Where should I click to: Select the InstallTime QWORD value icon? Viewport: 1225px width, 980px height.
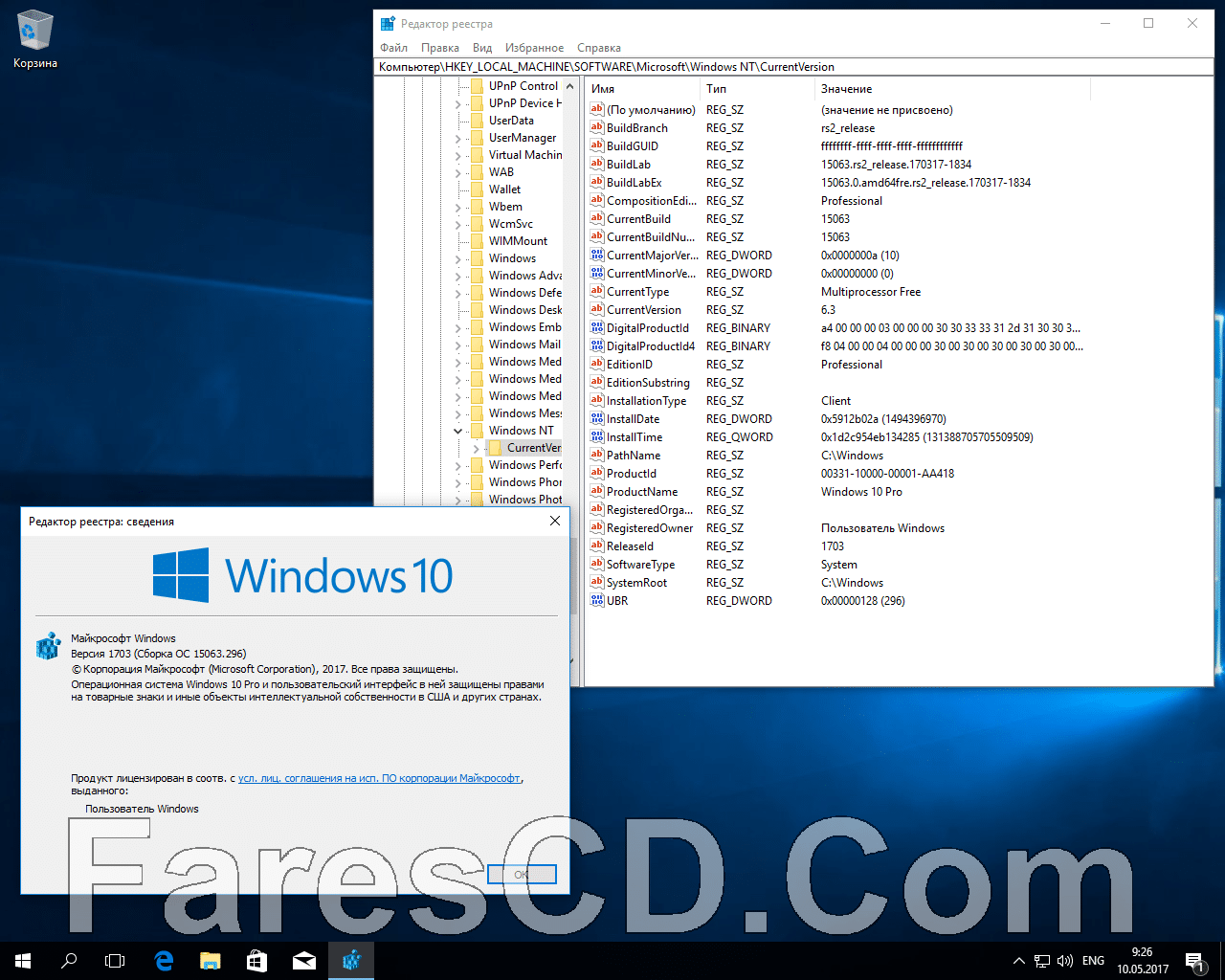pyautogui.click(x=597, y=436)
